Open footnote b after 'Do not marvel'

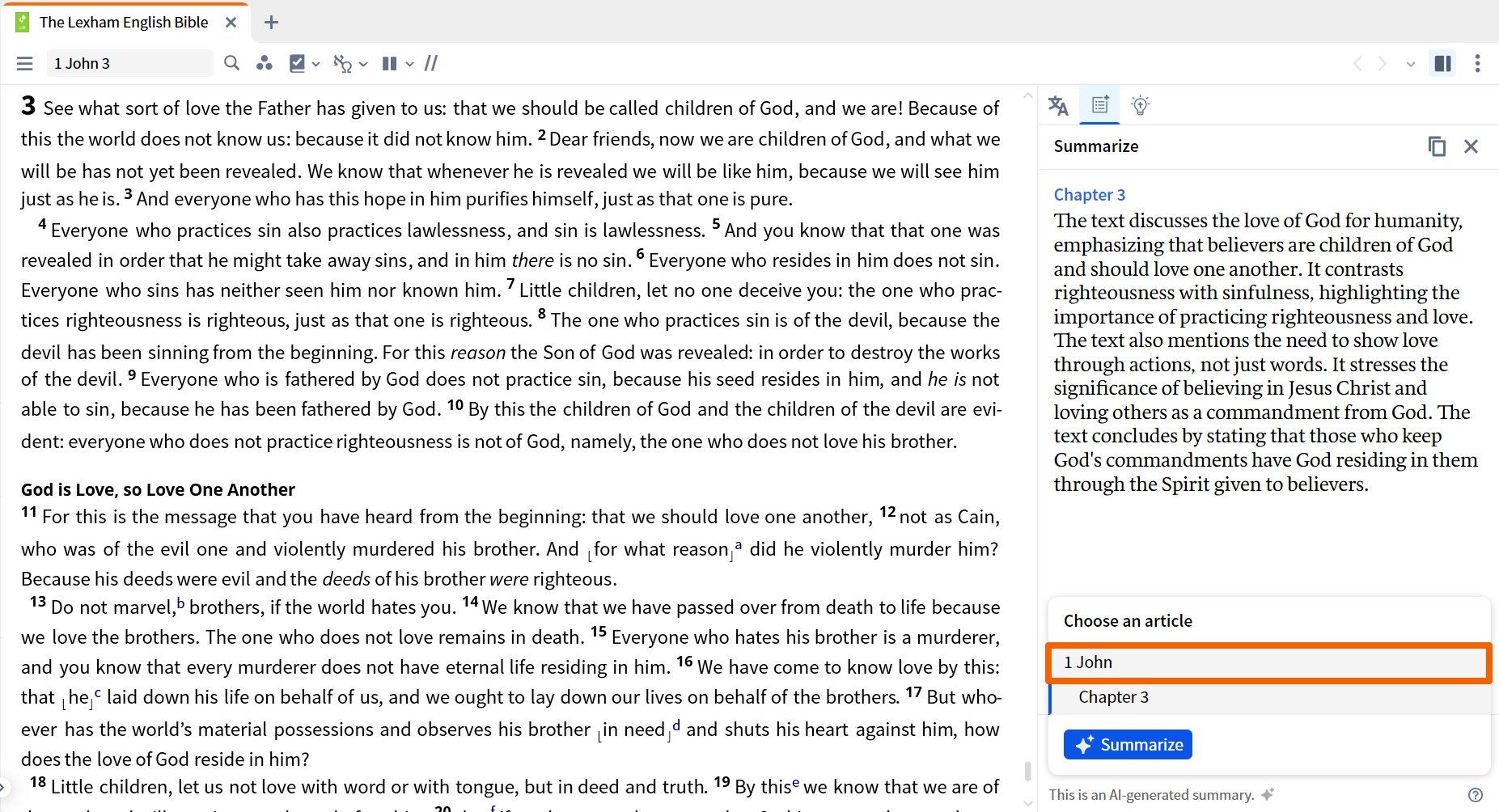tap(180, 603)
